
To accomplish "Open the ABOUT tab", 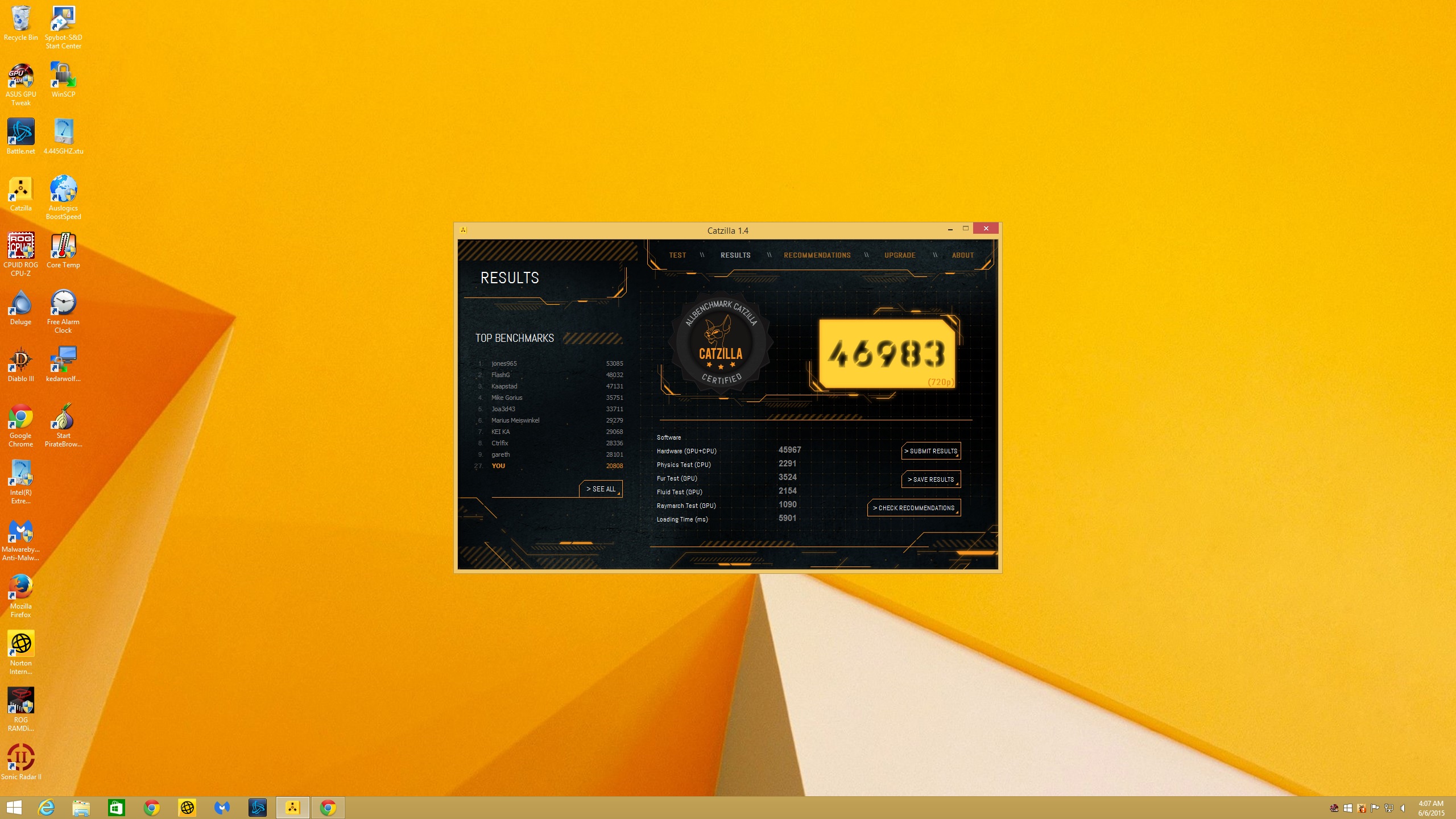I will [x=963, y=255].
